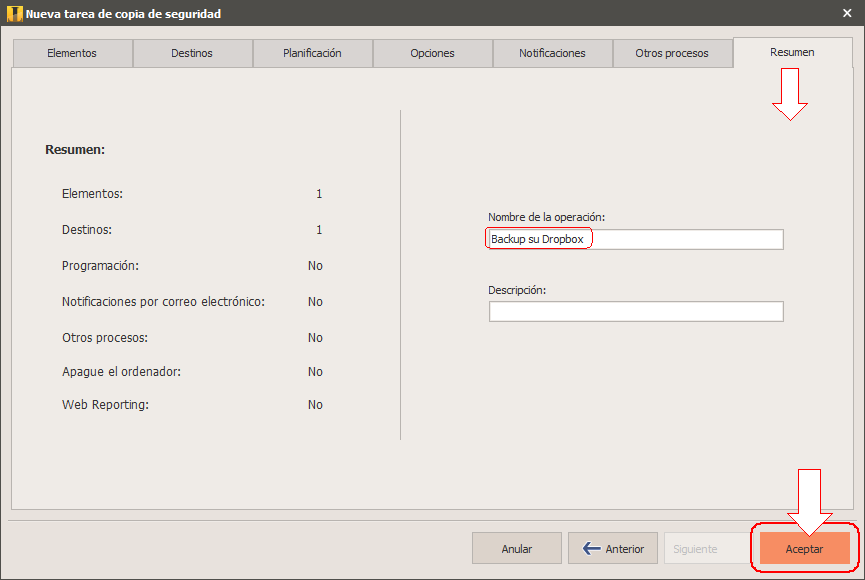The height and width of the screenshot is (580, 865).
Task: Open the Destinos tab
Action: pyautogui.click(x=192, y=54)
